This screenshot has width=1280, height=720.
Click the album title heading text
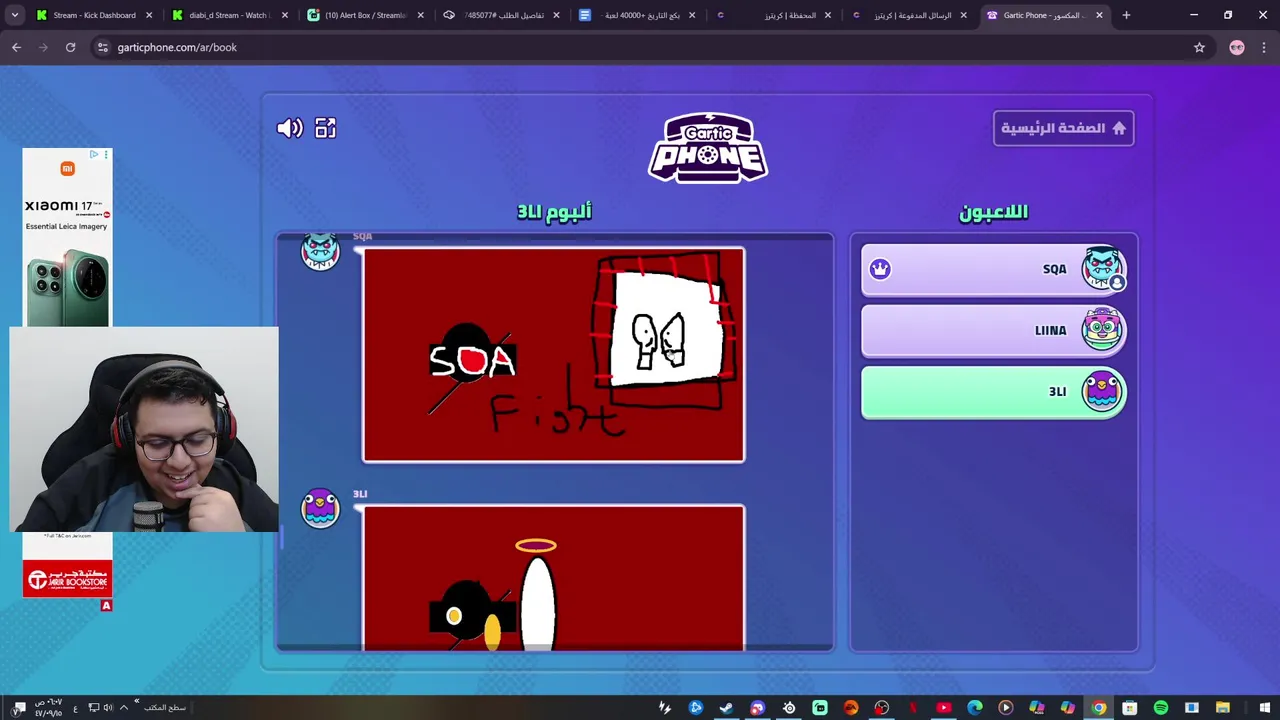pos(554,211)
